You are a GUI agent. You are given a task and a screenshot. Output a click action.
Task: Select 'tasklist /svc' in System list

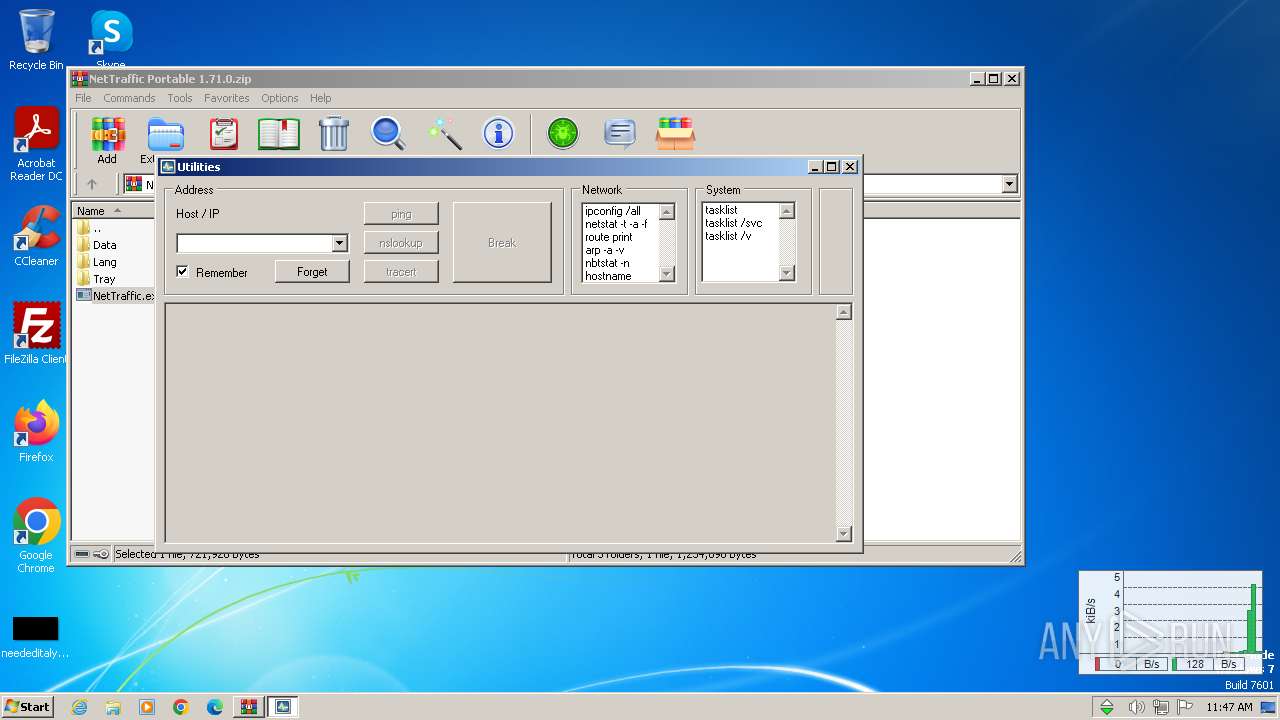click(733, 223)
